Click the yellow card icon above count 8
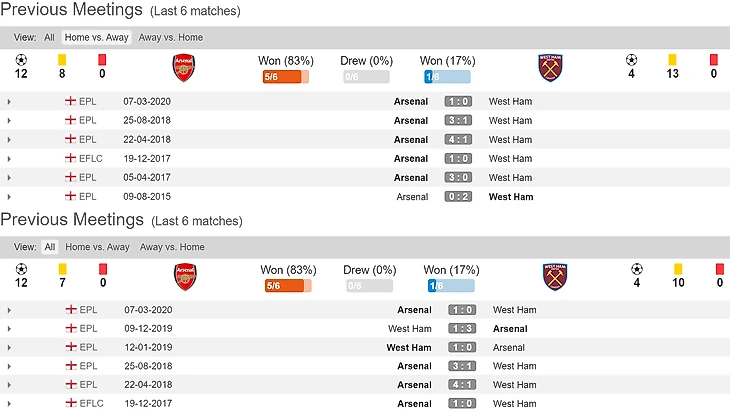The image size is (730, 411). pos(61,59)
